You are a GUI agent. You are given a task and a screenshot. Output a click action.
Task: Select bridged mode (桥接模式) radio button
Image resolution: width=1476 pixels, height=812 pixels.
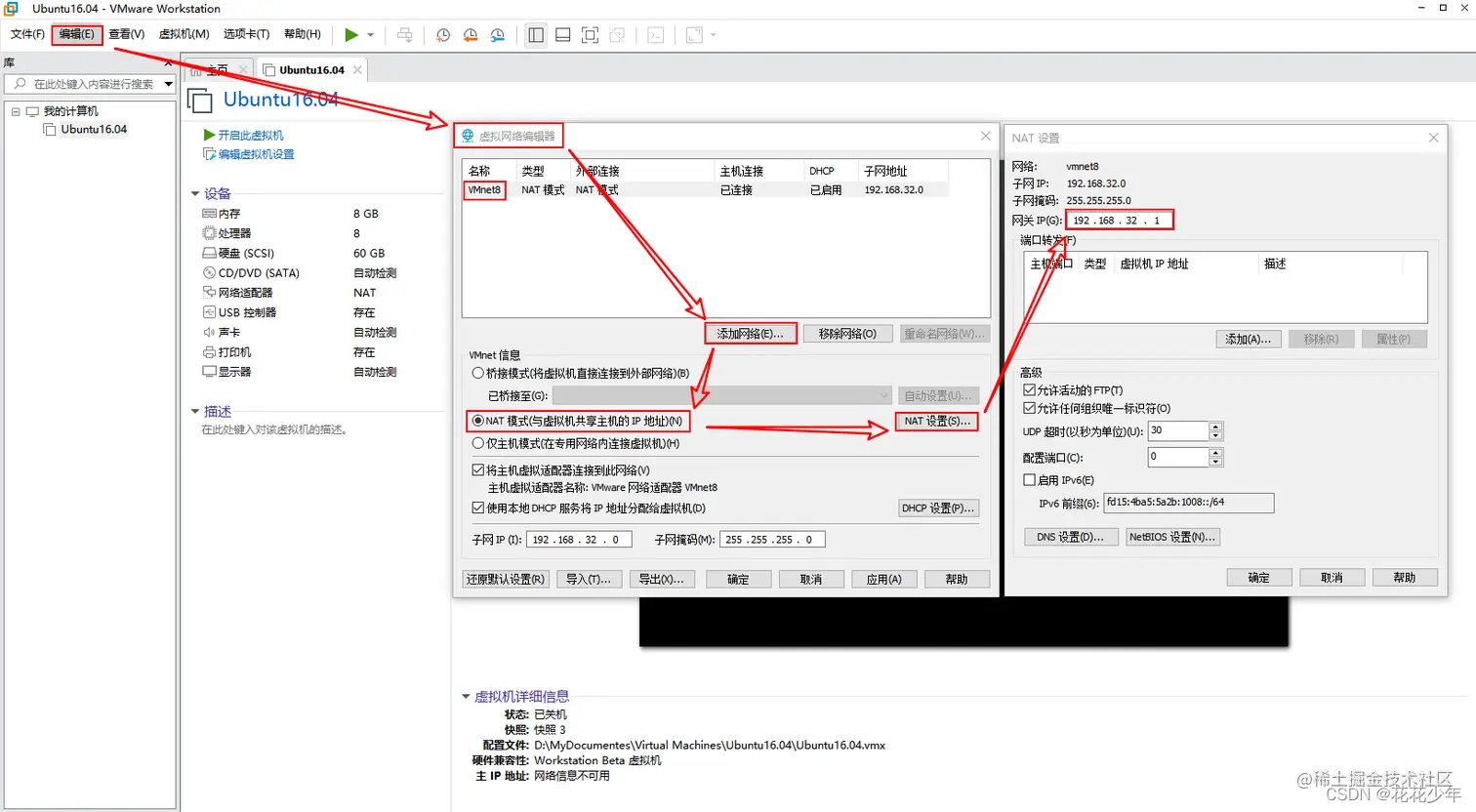click(477, 373)
